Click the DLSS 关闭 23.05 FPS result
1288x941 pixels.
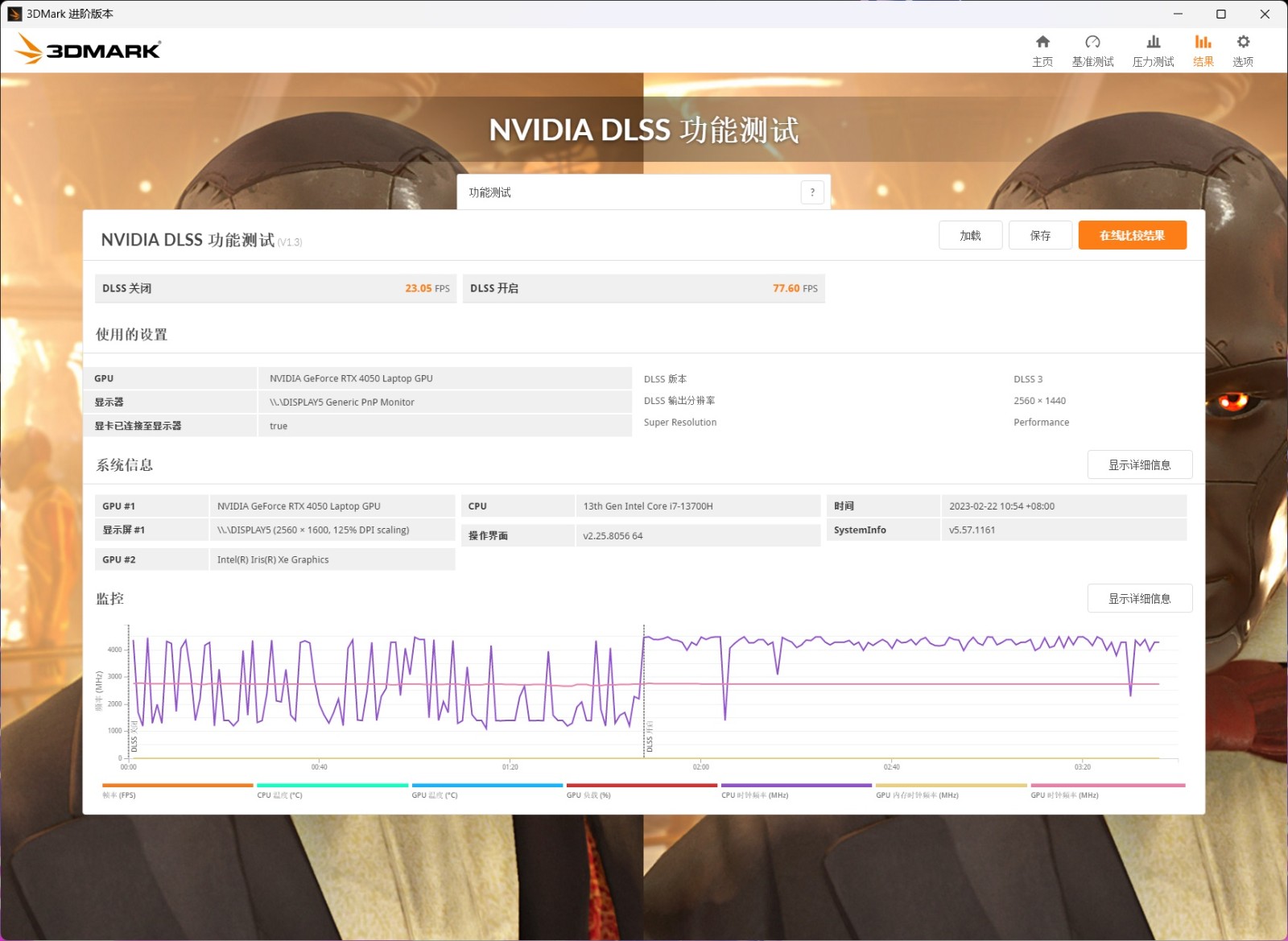point(275,288)
